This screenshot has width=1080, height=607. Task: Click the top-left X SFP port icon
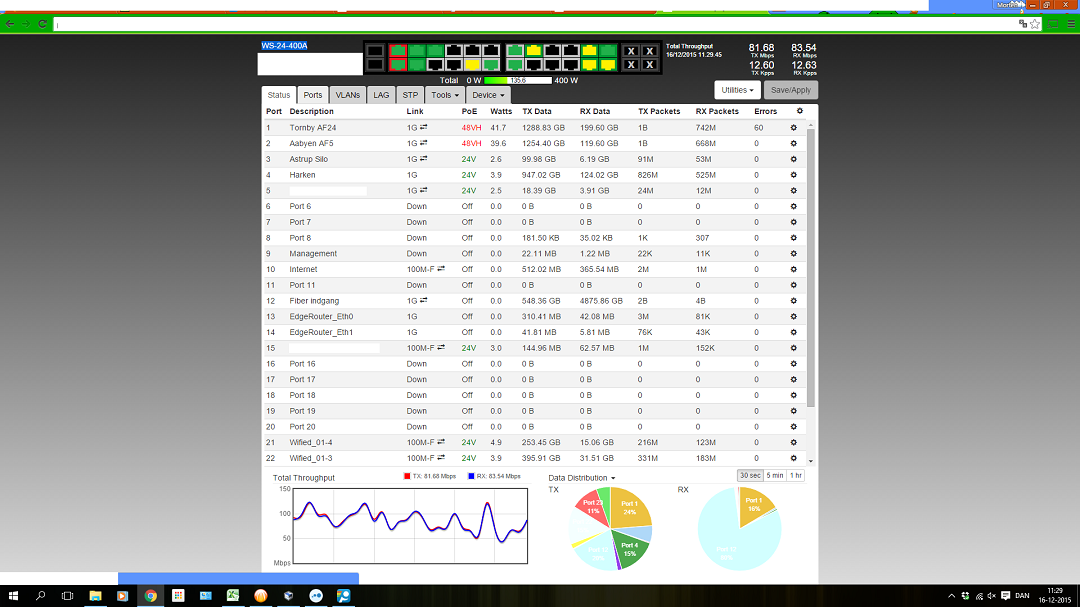click(631, 51)
